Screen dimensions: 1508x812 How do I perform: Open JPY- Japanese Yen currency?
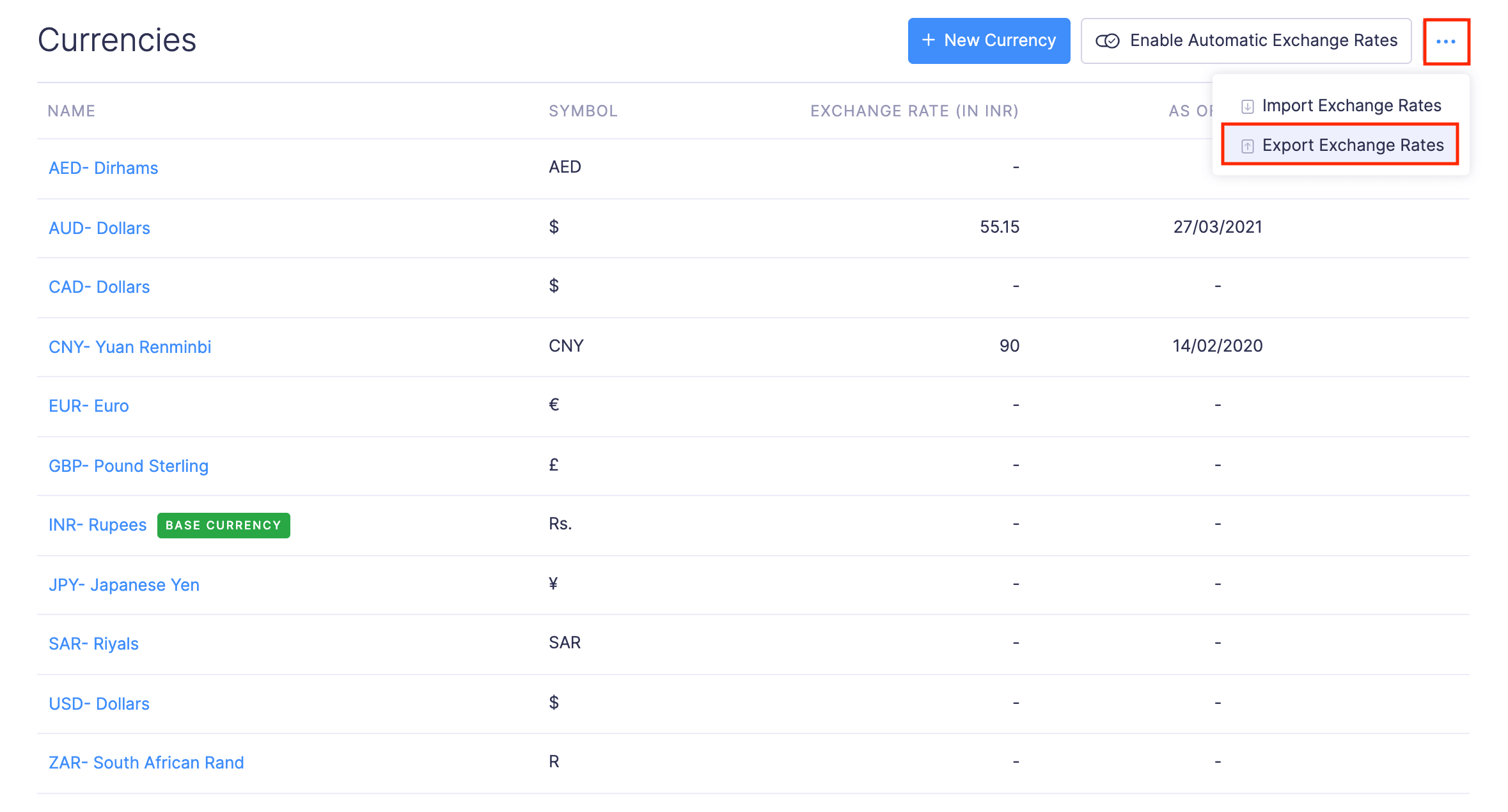[x=124, y=584]
